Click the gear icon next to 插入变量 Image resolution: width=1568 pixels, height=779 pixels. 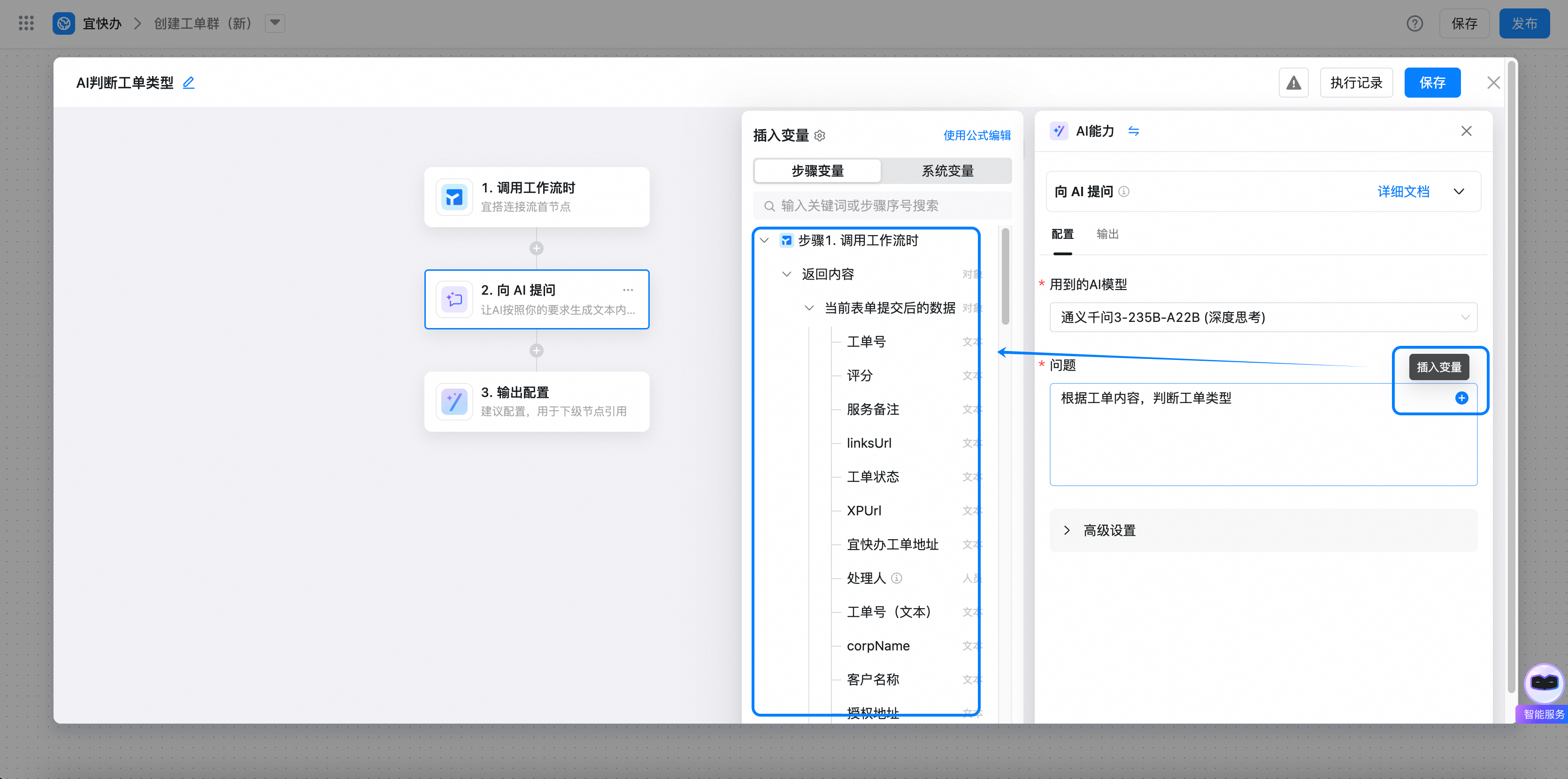(820, 136)
